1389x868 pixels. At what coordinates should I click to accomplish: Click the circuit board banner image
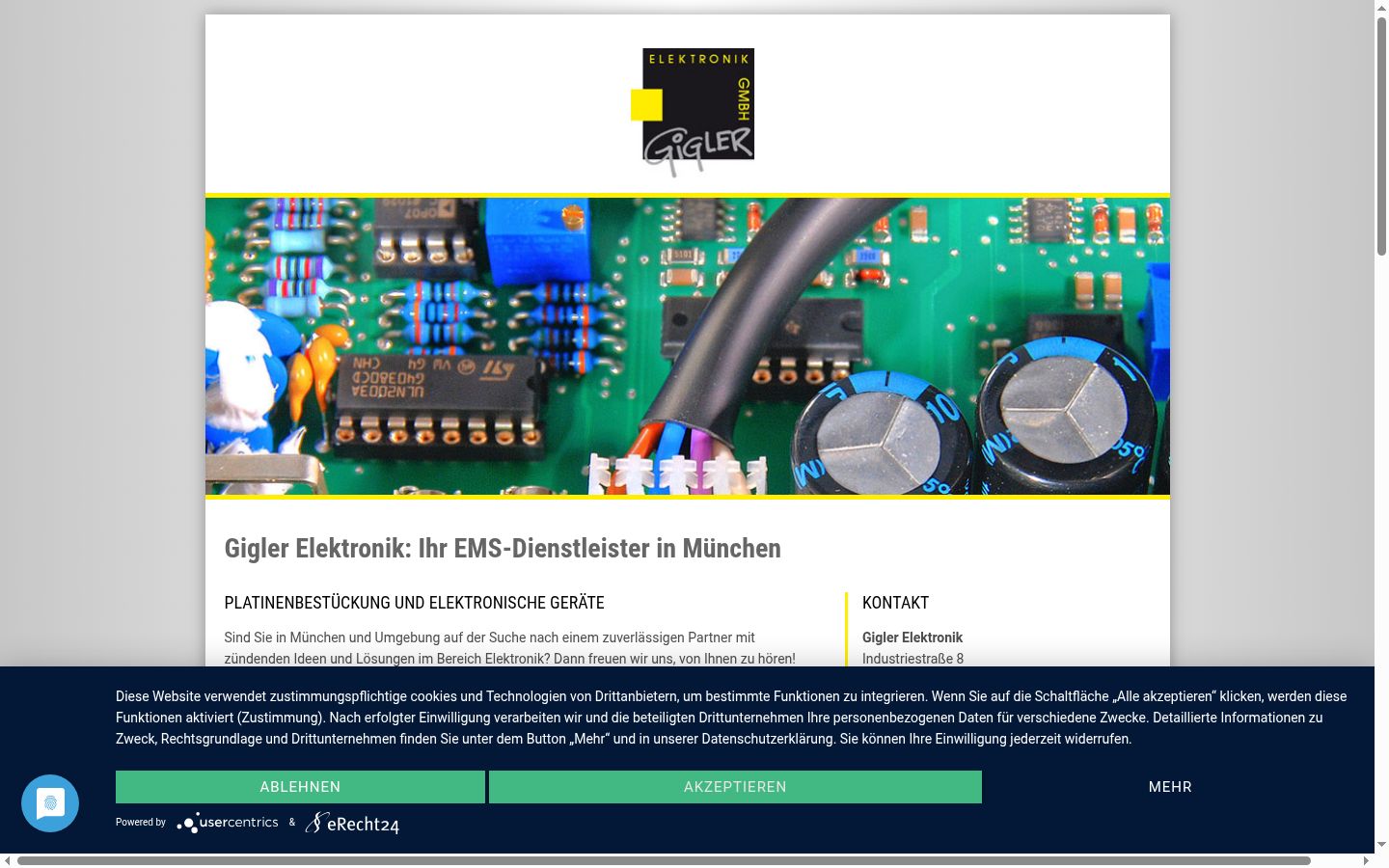tap(688, 346)
